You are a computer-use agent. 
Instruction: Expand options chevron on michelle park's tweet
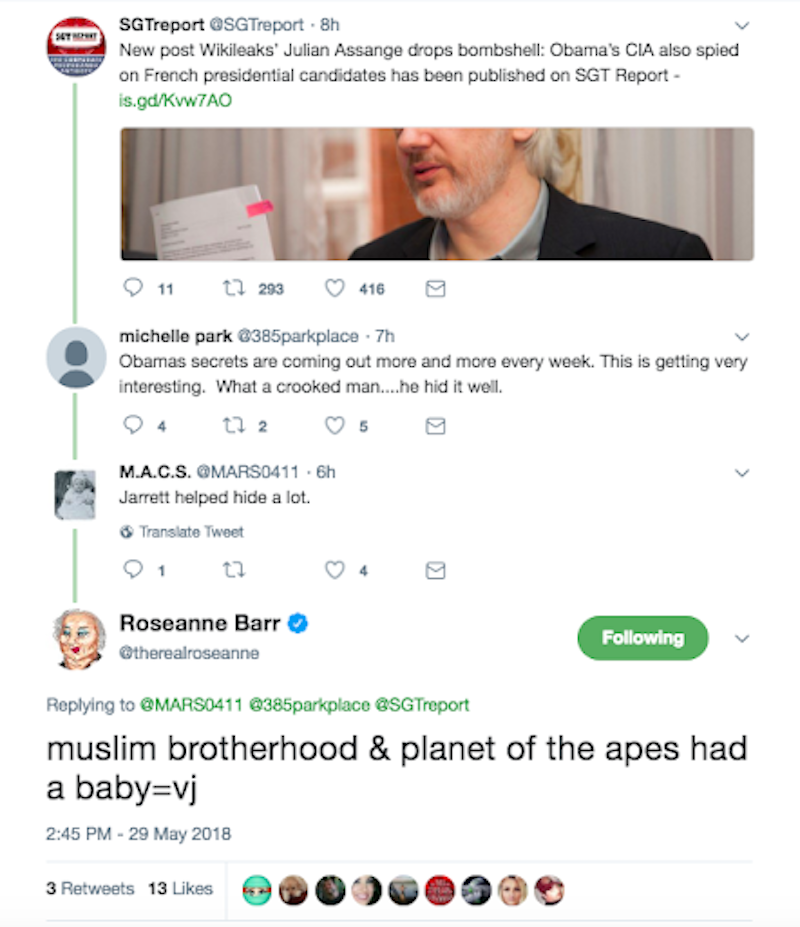(742, 337)
